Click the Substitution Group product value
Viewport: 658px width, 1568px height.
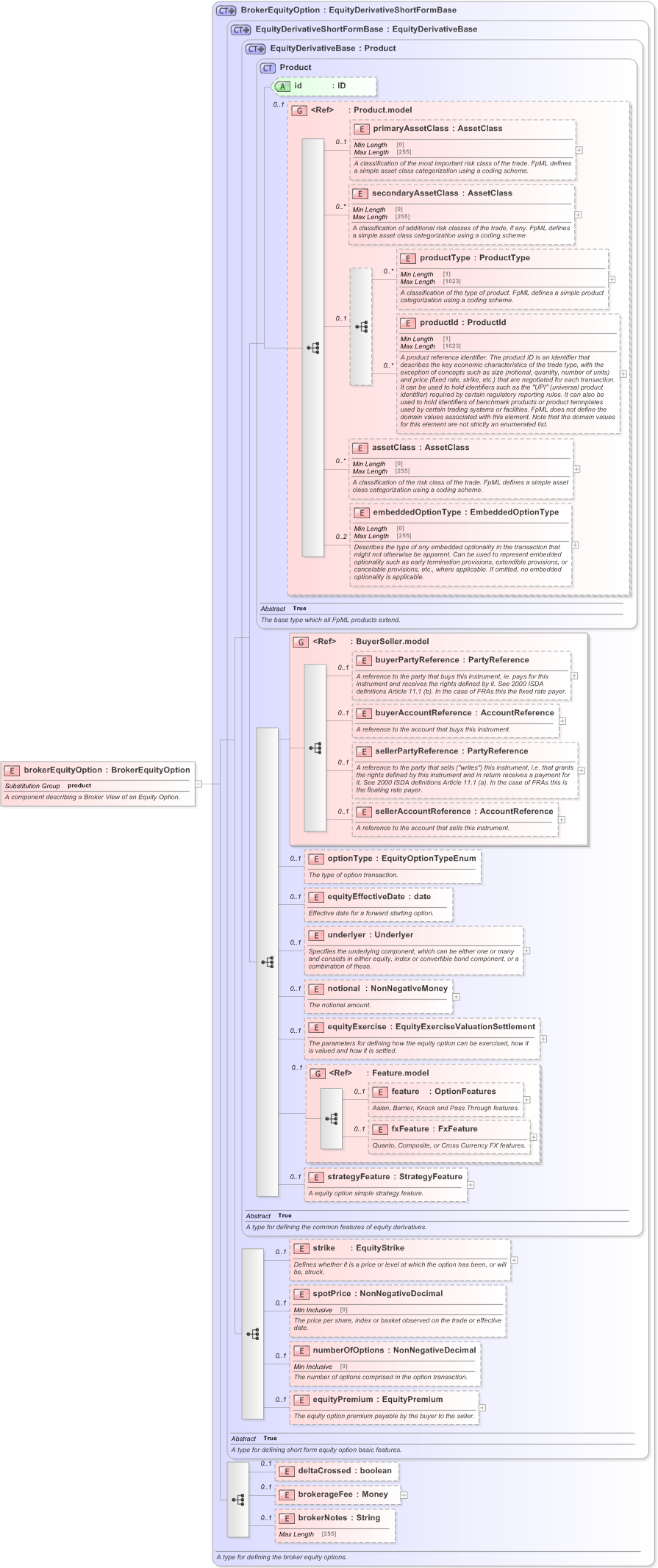coord(79,786)
